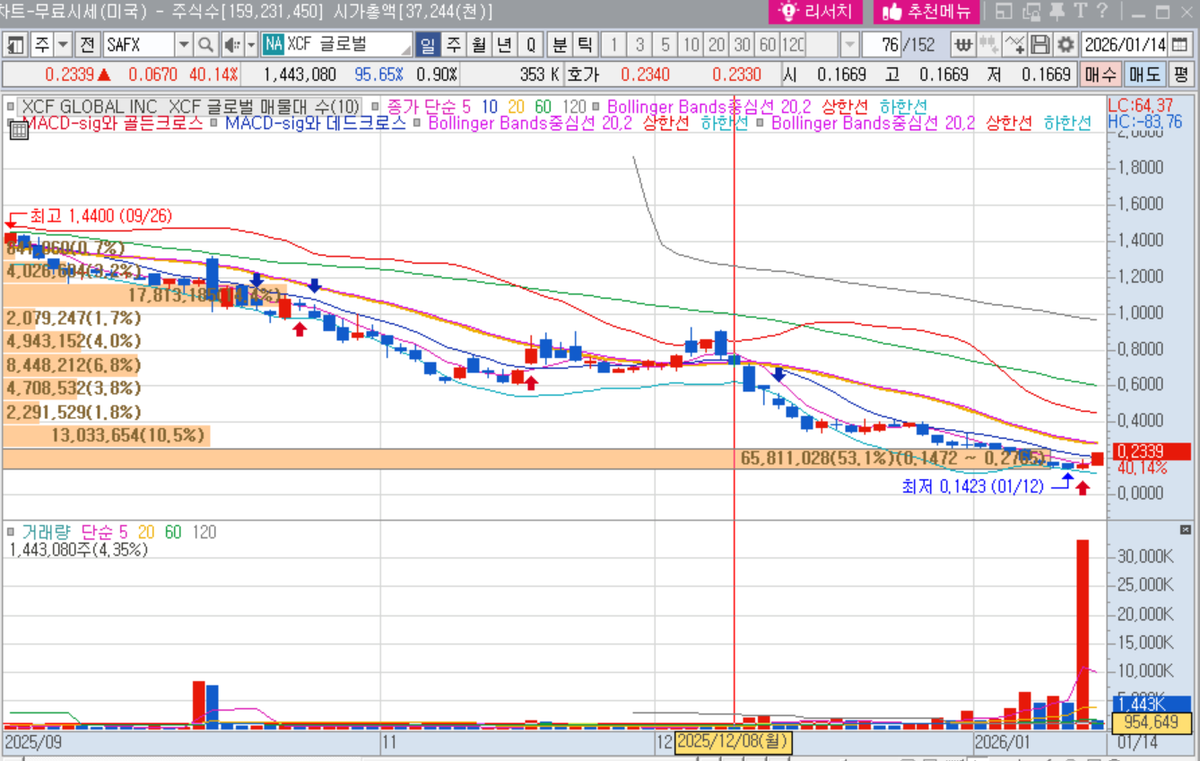The height and width of the screenshot is (761, 1200).
Task: Open the dropdown arrow next to speaker icon
Action: [250, 45]
